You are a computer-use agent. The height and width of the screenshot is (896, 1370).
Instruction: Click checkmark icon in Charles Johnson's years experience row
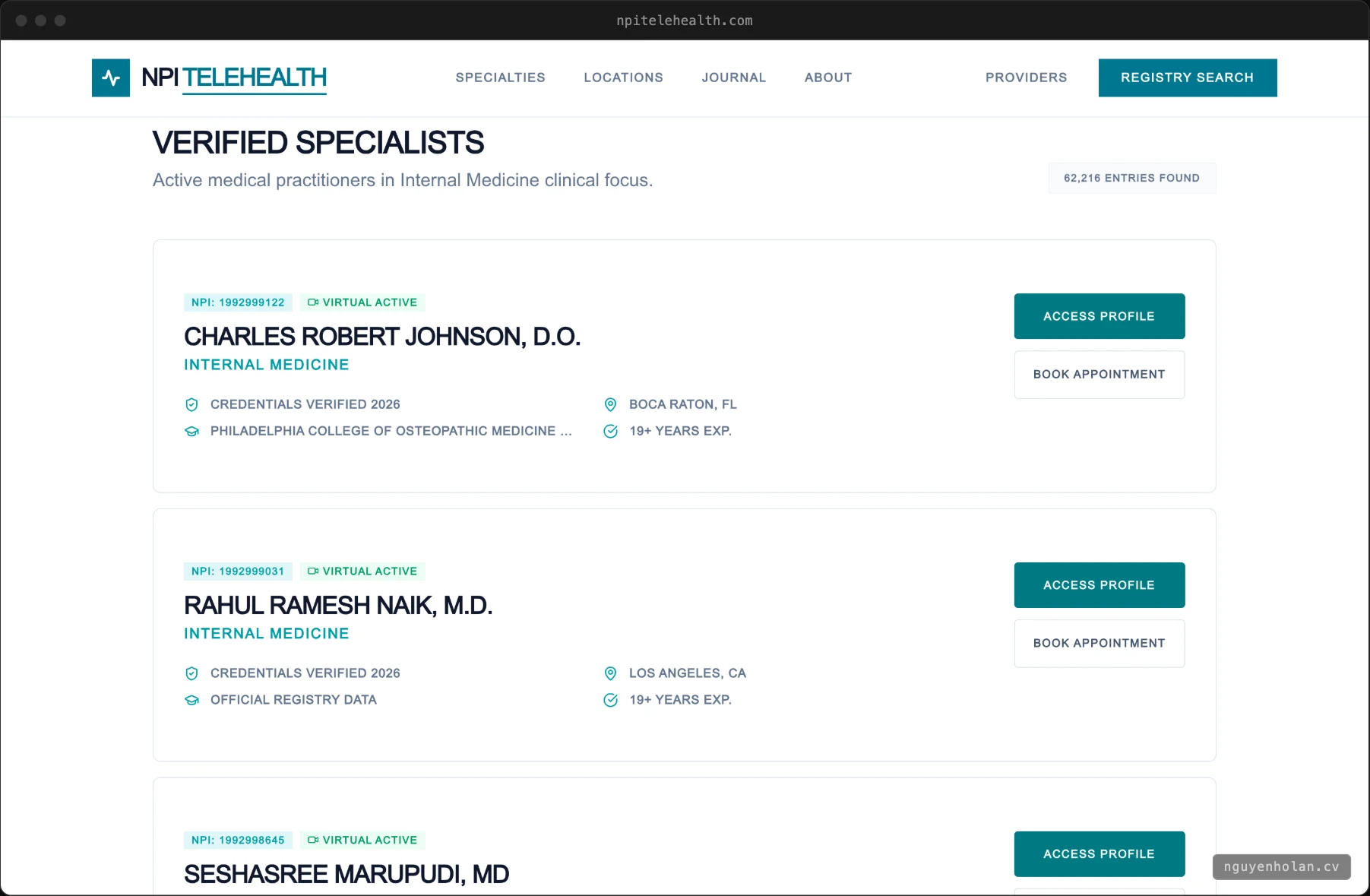coord(610,431)
